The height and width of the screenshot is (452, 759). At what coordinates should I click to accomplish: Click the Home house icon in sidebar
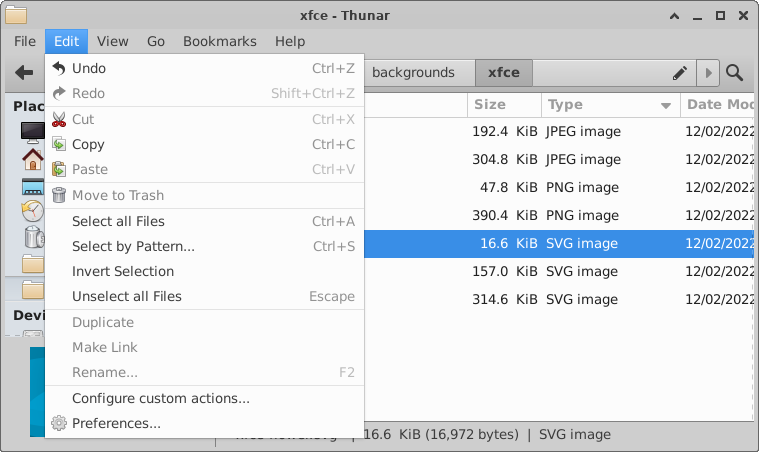point(32,160)
